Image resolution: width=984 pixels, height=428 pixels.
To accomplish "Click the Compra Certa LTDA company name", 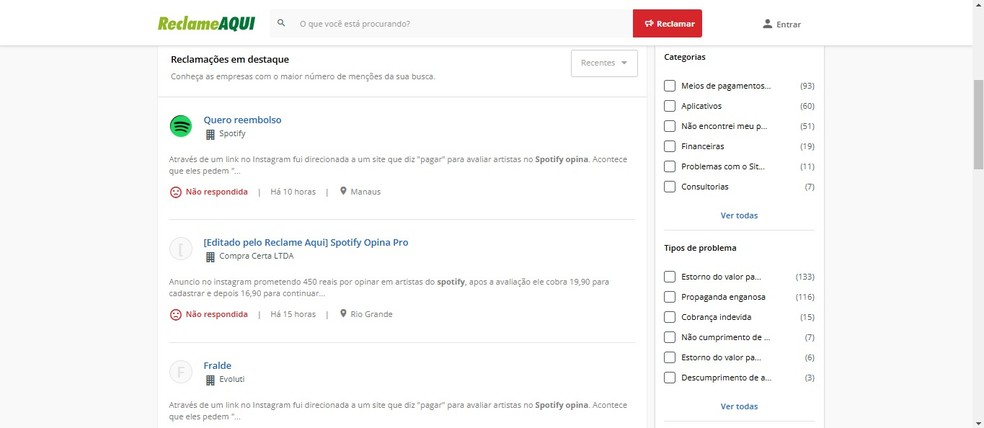I will coord(256,256).
